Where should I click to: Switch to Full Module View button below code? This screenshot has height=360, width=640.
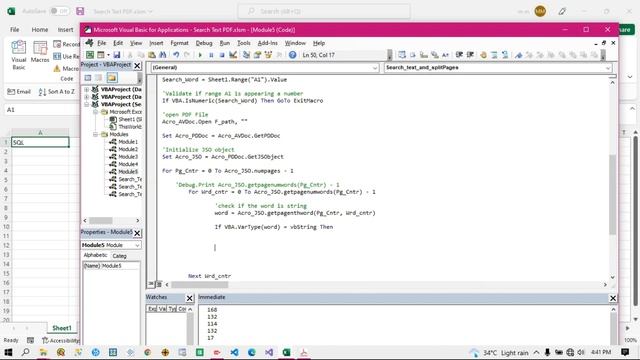tap(159, 284)
